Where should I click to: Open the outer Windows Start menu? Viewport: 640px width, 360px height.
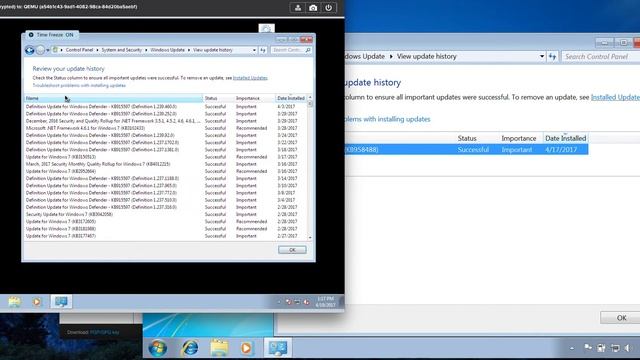click(x=158, y=348)
